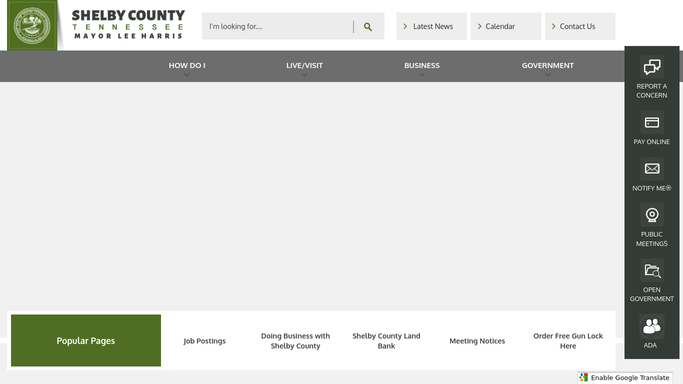Image resolution: width=683 pixels, height=384 pixels.
Task: Open the Open Government folder icon
Action: coord(652,270)
